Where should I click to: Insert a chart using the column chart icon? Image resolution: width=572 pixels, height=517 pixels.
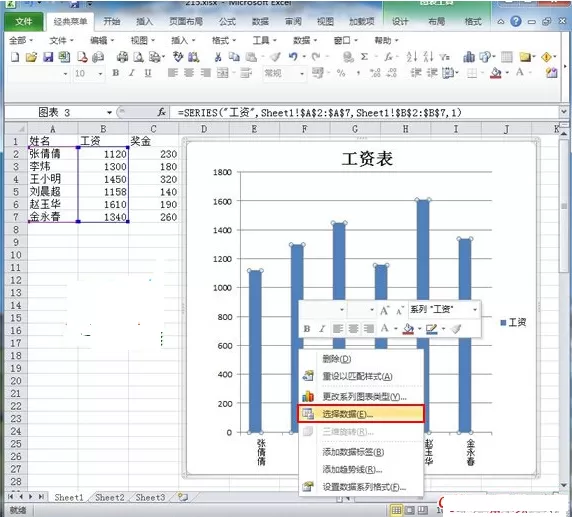pyautogui.click(x=469, y=57)
